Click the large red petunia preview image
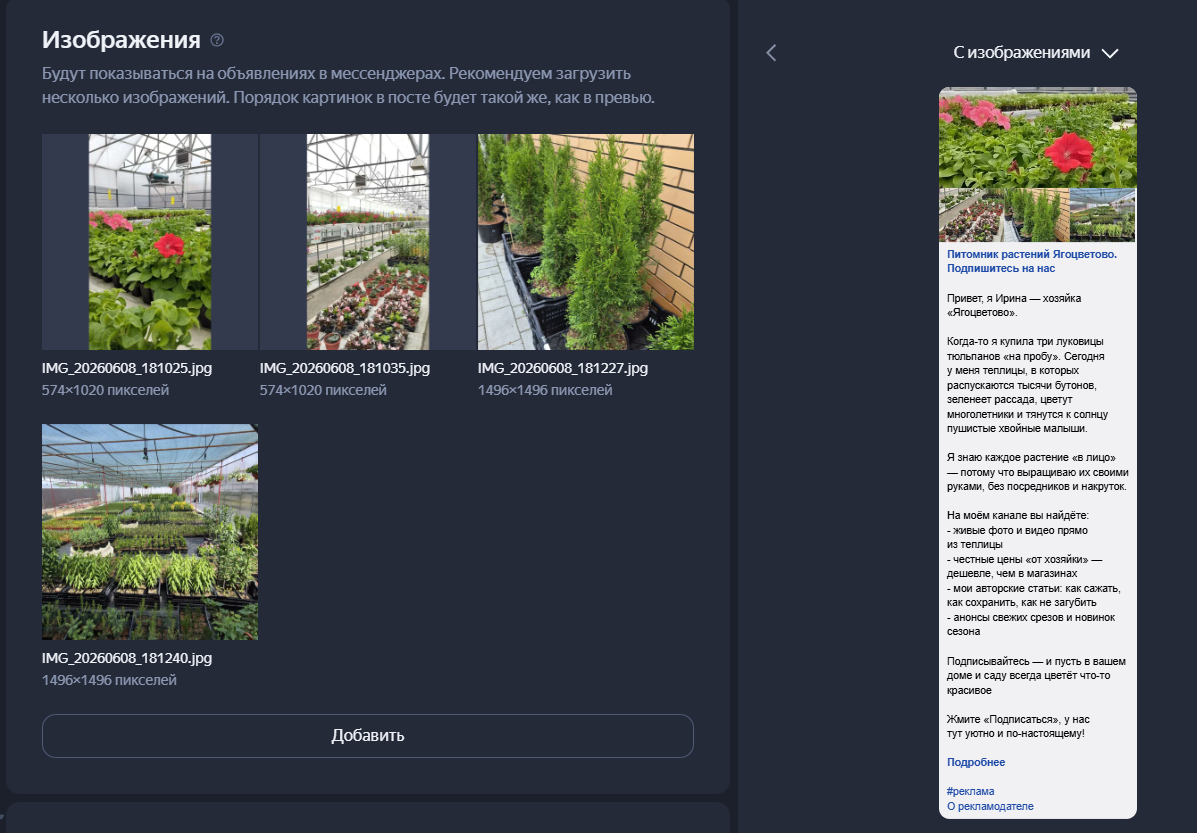The height and width of the screenshot is (833, 1197). (1037, 137)
